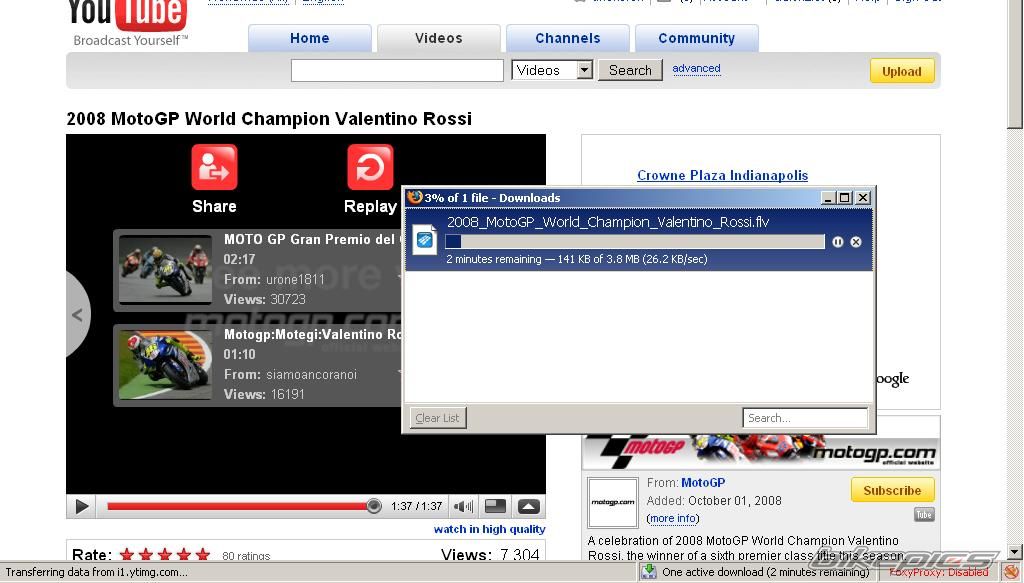The height and width of the screenshot is (583, 1024).
Task: Click the Motogp:Motegi:Valentino video title
Action: (313, 335)
